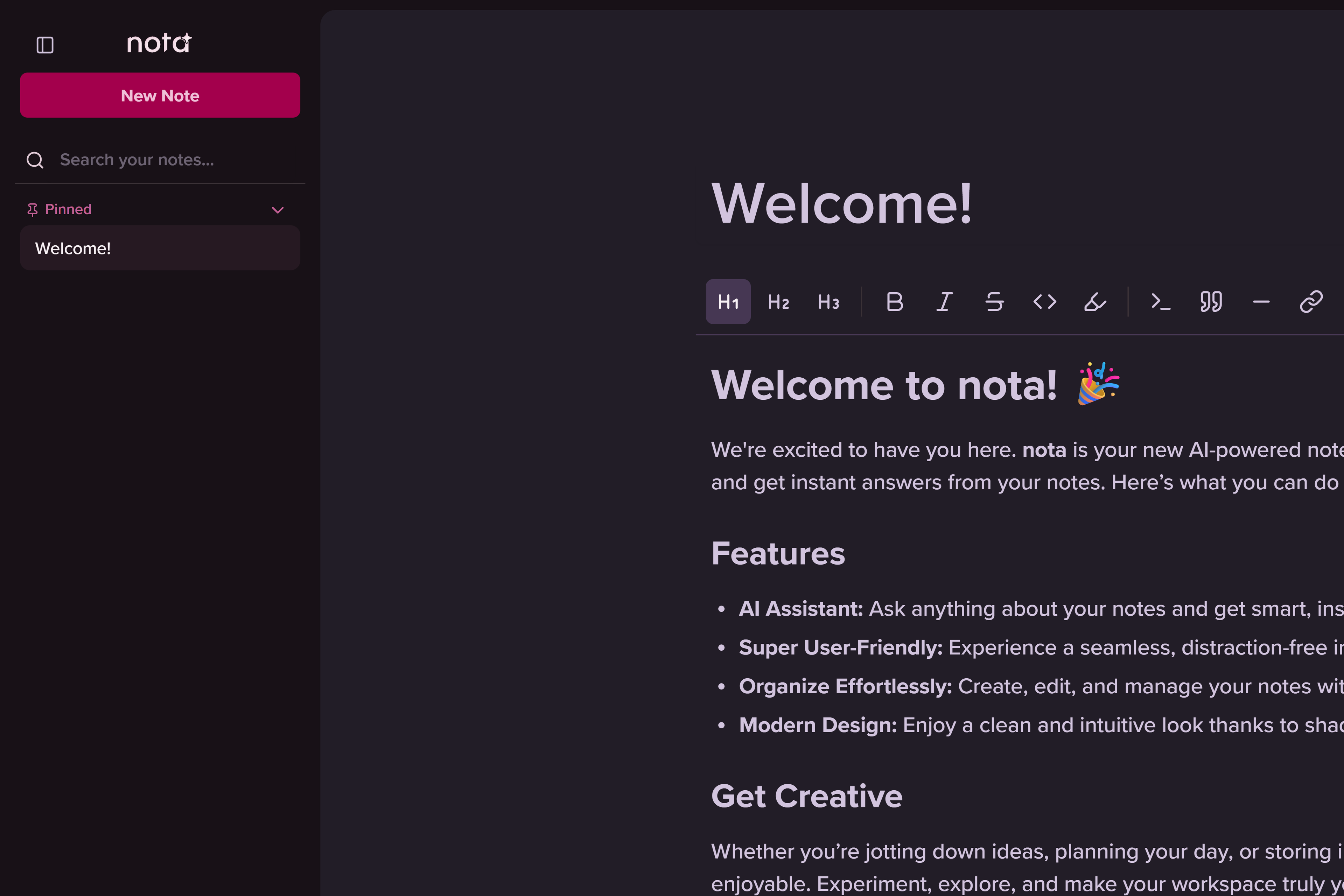Apply strikethrough formatting
This screenshot has height=896, width=1344.
tap(995, 302)
